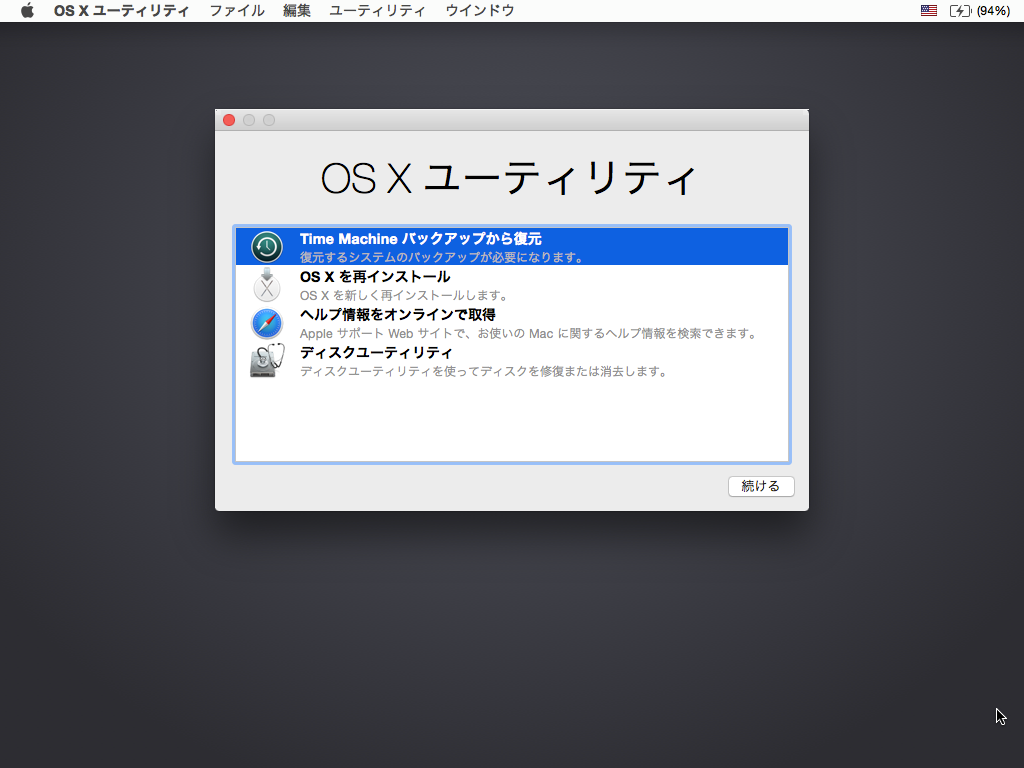The width and height of the screenshot is (1024, 768).
Task: Select Time Machine バックアップから復元 row title
Action: click(x=421, y=239)
